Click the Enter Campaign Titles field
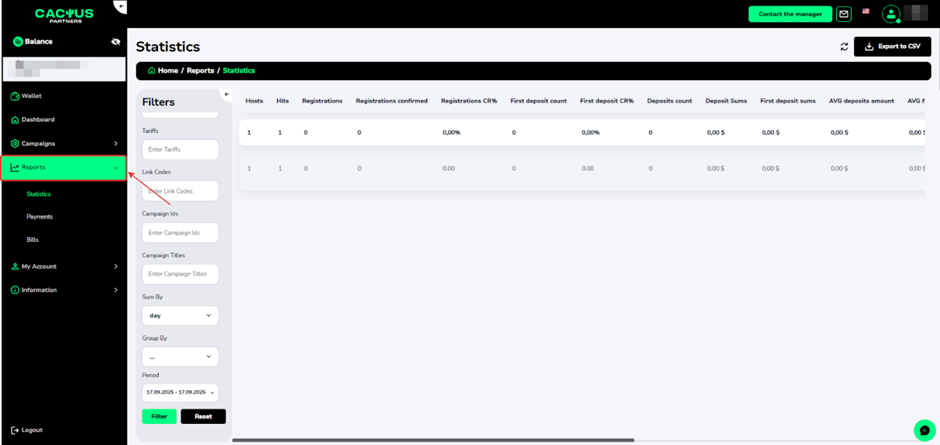 tap(180, 273)
